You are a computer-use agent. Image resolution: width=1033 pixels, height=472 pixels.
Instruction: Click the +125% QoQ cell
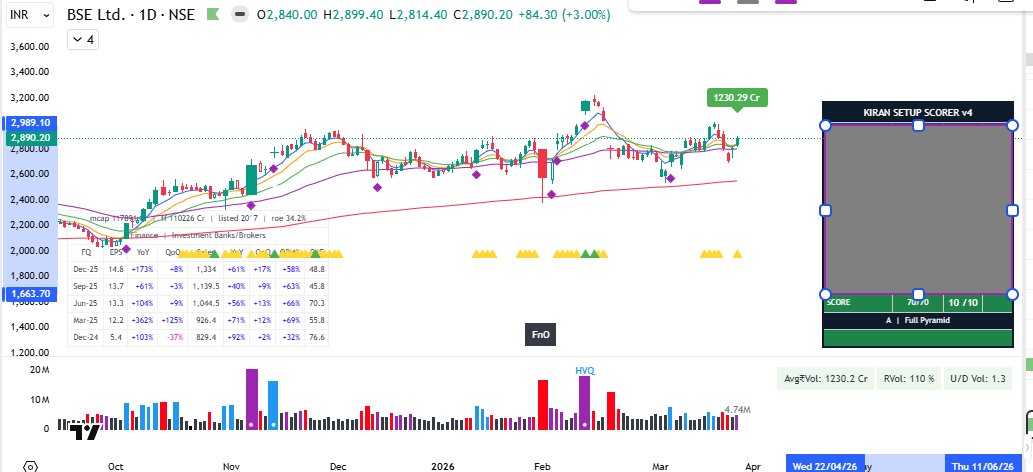pyautogui.click(x=174, y=320)
